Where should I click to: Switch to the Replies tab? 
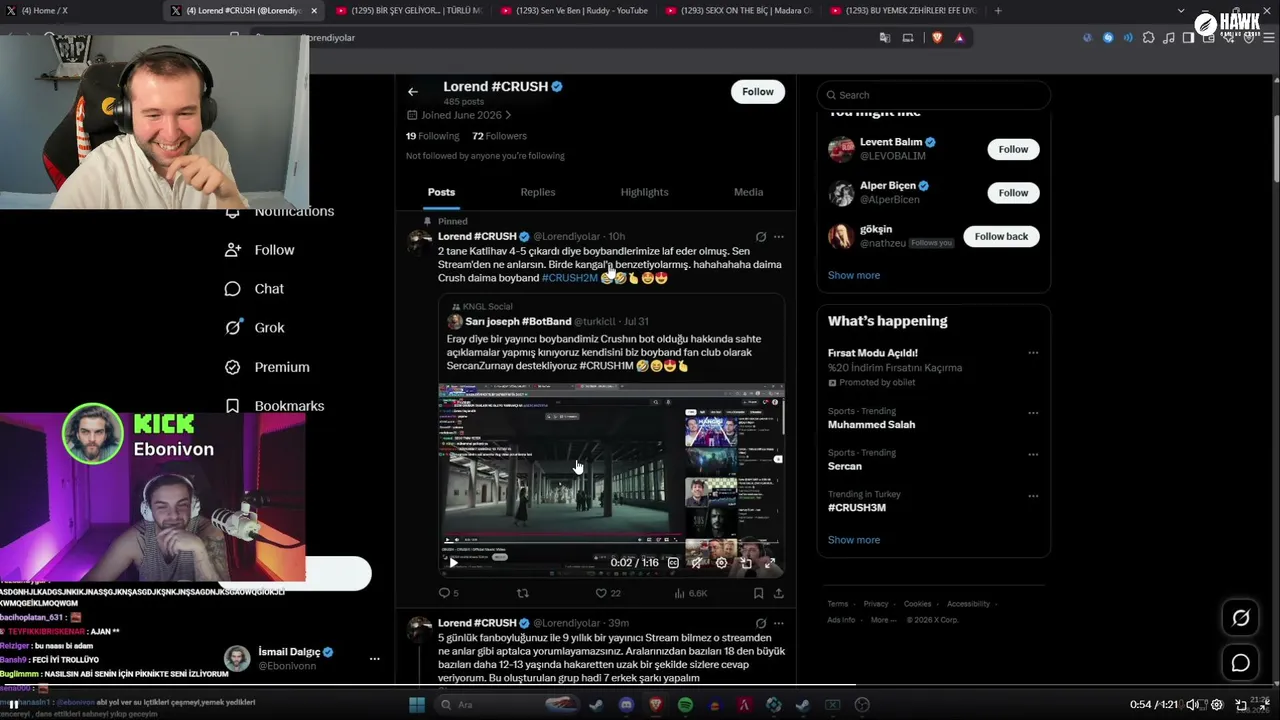[x=538, y=192]
